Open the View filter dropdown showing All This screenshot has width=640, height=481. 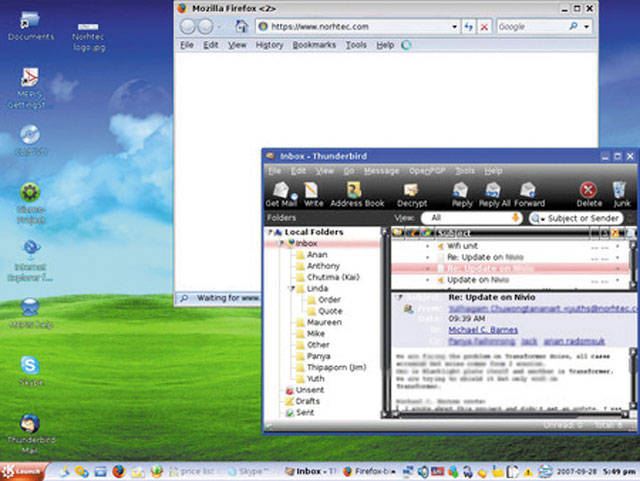tap(472, 218)
